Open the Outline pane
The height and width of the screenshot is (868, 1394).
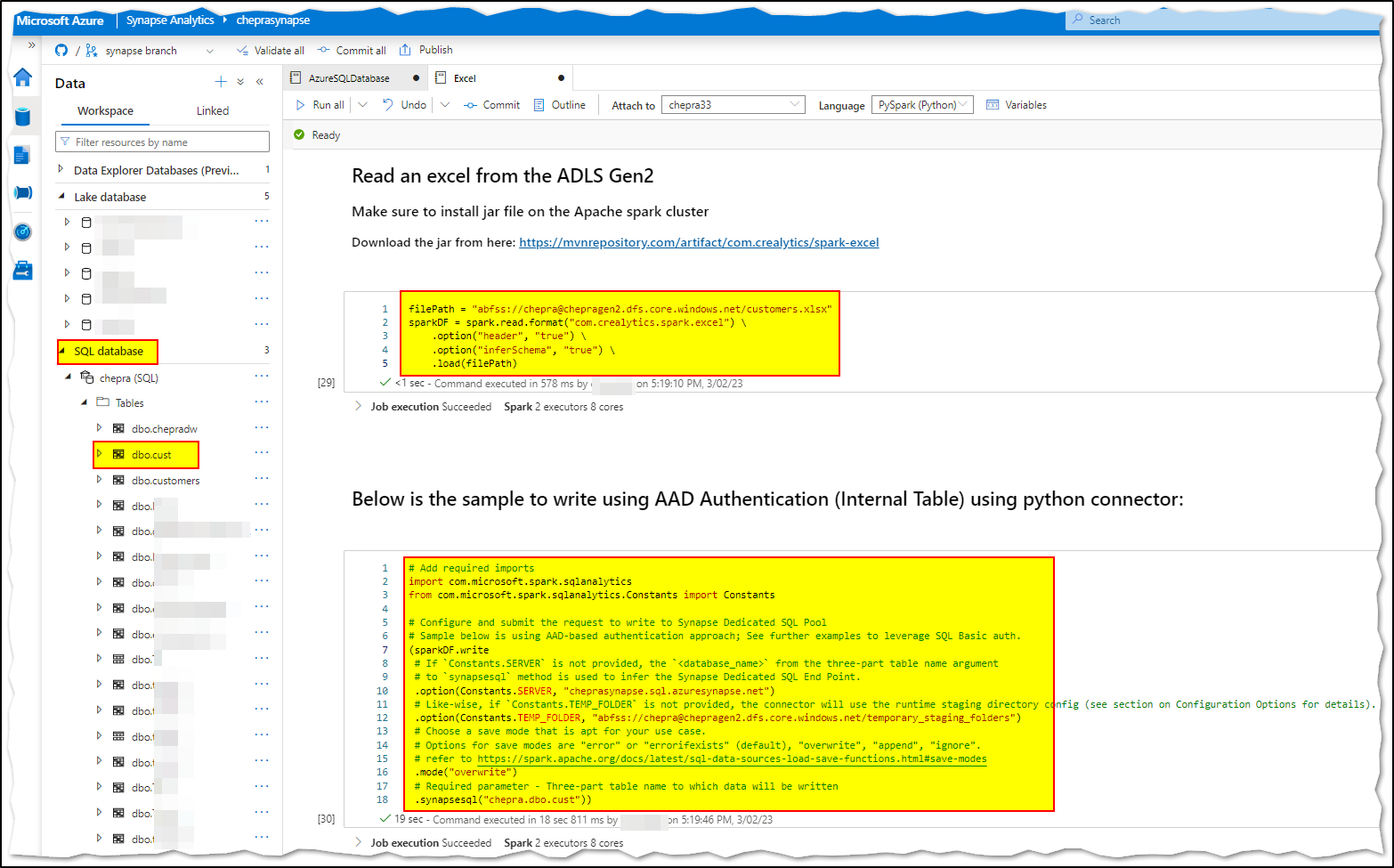(560, 105)
